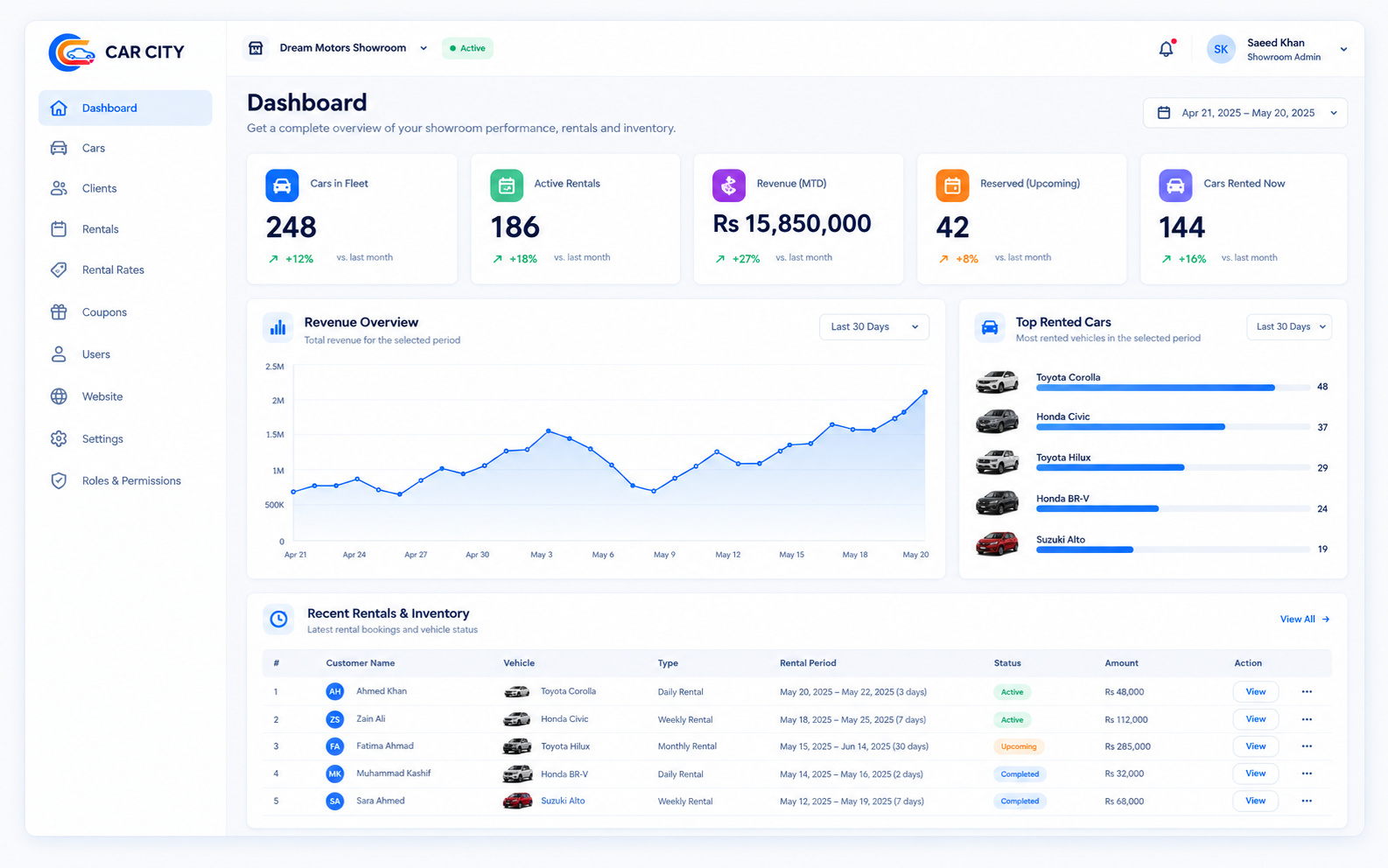Click View button for Zain Ali
1388x868 pixels.
coord(1256,719)
